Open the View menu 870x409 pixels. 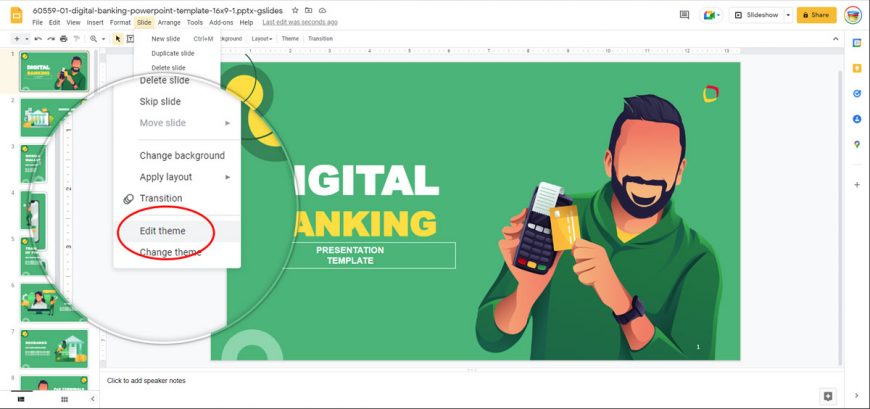(x=73, y=23)
